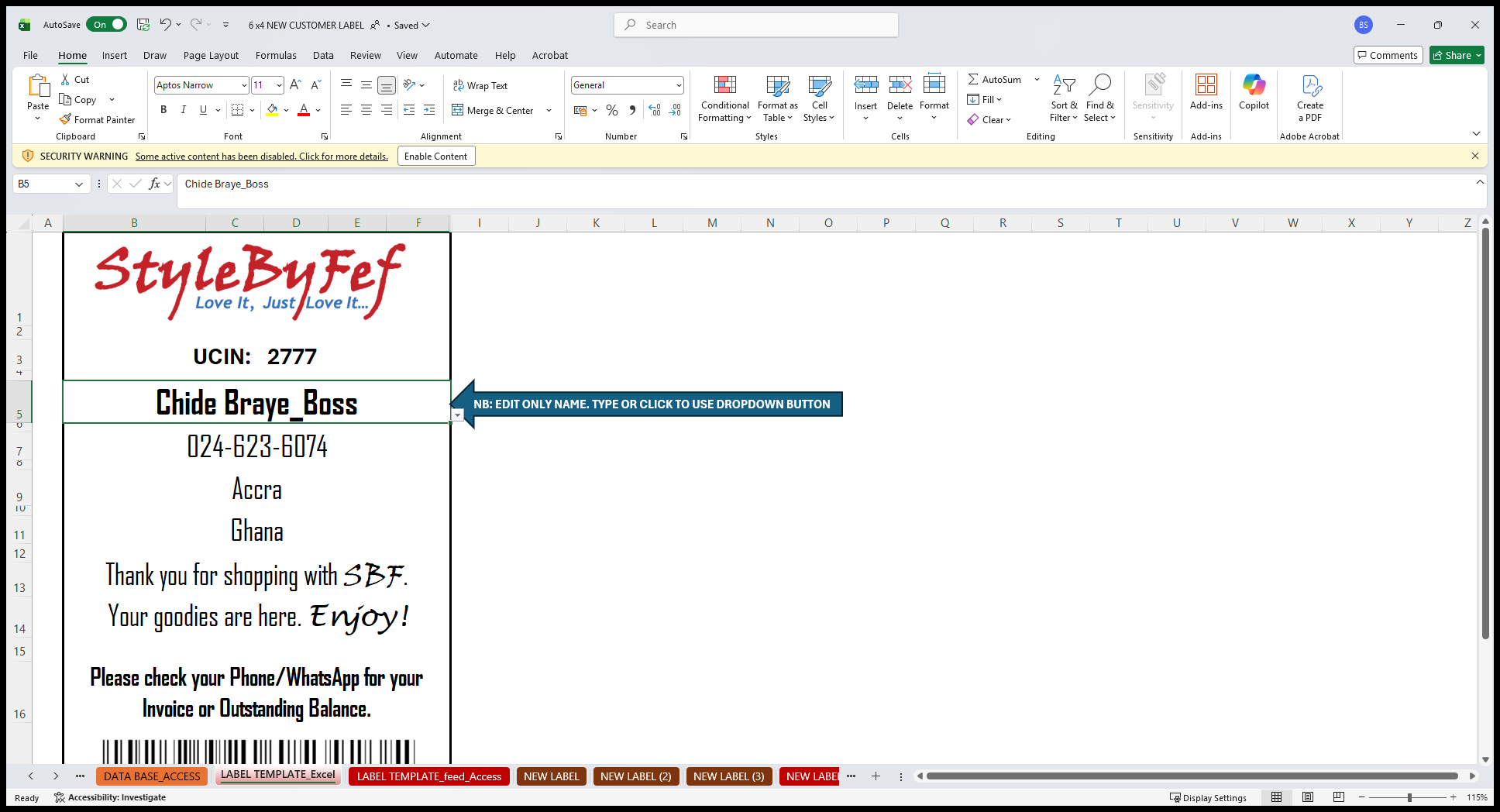Switch to the DATA BASE_ACCESS sheet tab
The width and height of the screenshot is (1500, 812).
pos(152,776)
